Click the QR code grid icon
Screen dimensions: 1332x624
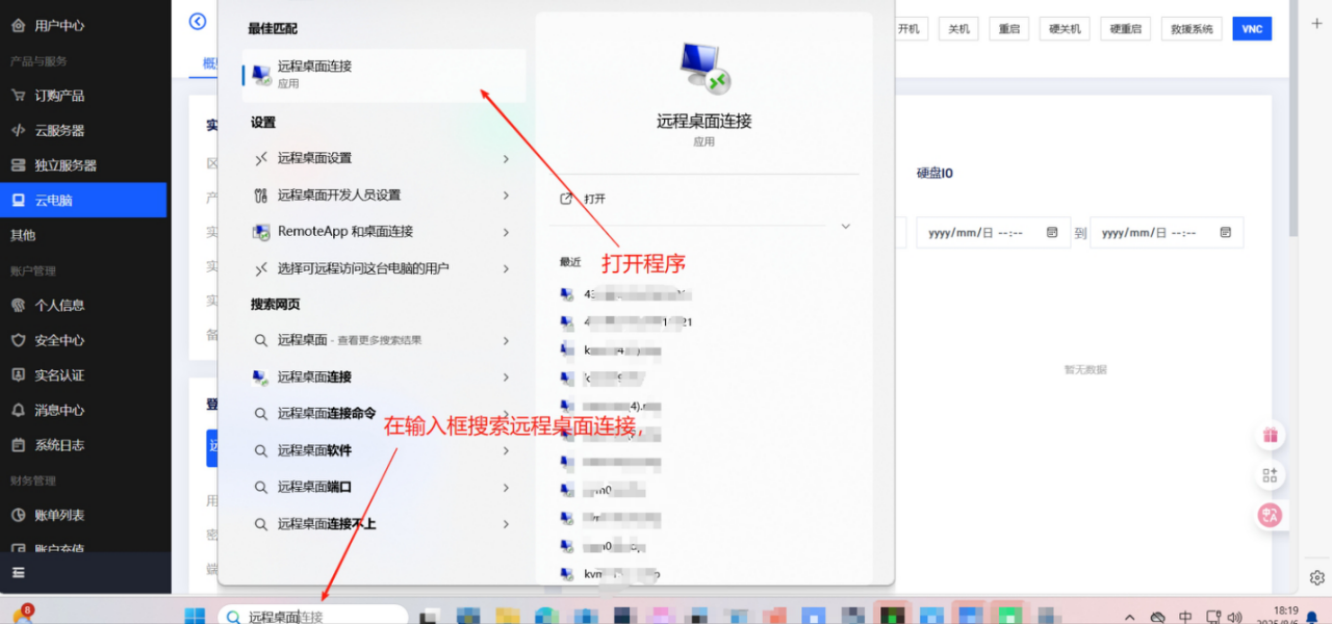coord(1270,476)
